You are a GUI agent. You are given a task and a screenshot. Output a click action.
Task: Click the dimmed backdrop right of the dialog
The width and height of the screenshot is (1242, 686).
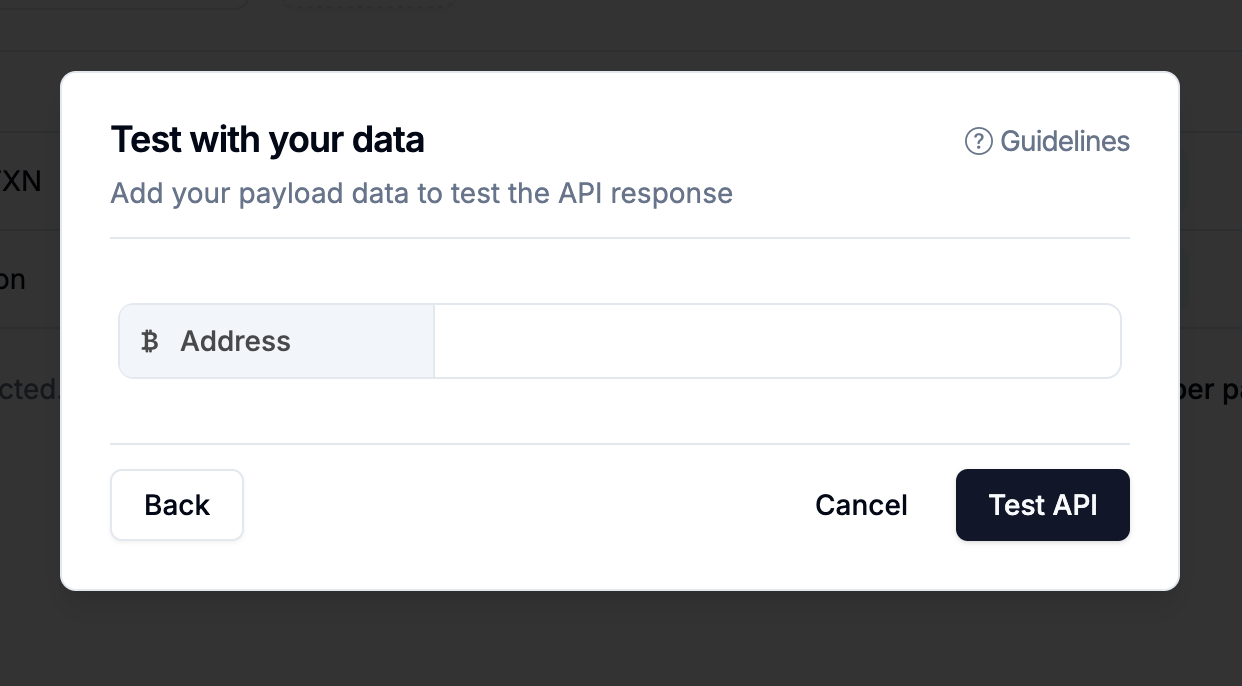coord(1212,250)
